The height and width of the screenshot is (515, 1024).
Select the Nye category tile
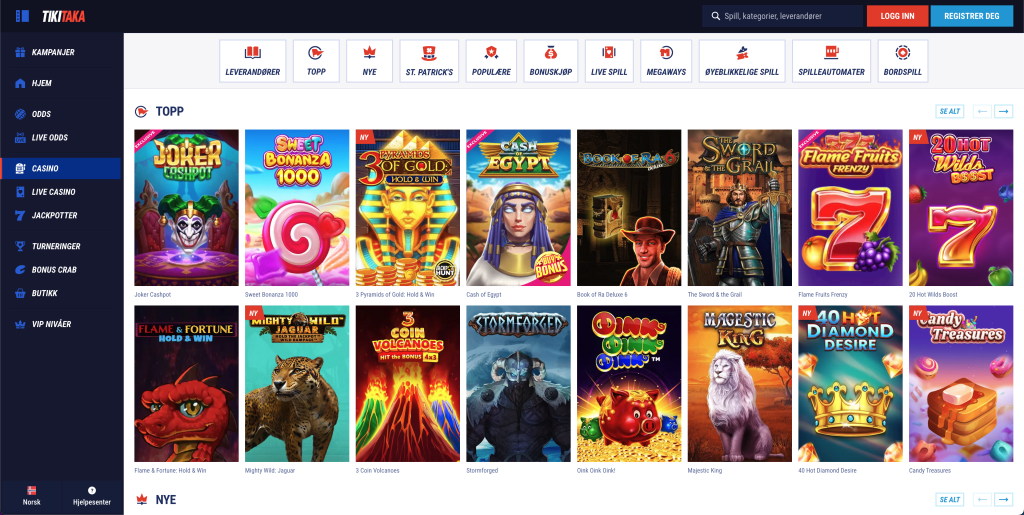(370, 61)
